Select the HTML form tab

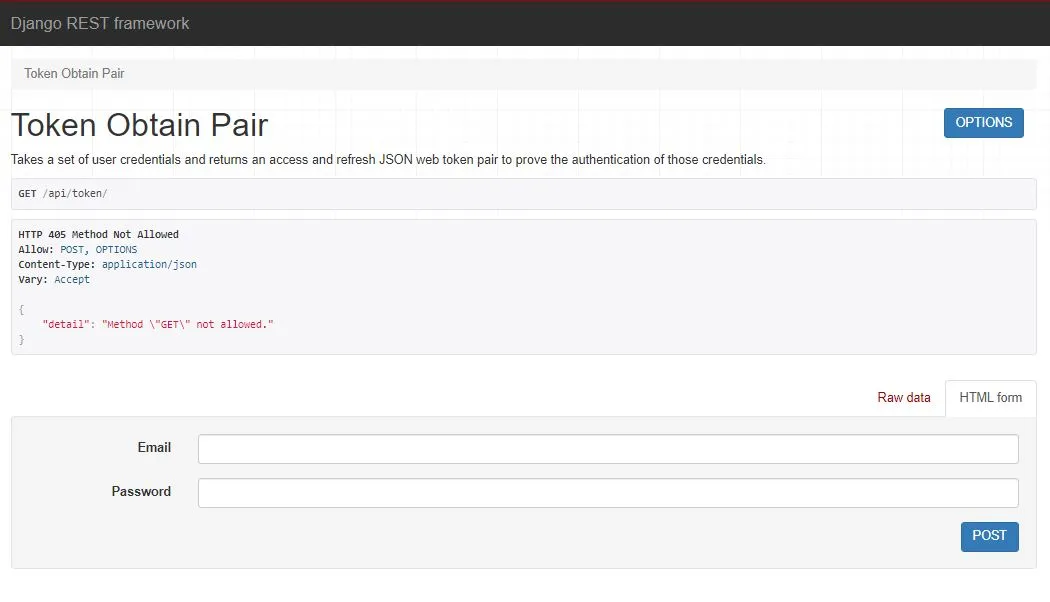(x=990, y=398)
